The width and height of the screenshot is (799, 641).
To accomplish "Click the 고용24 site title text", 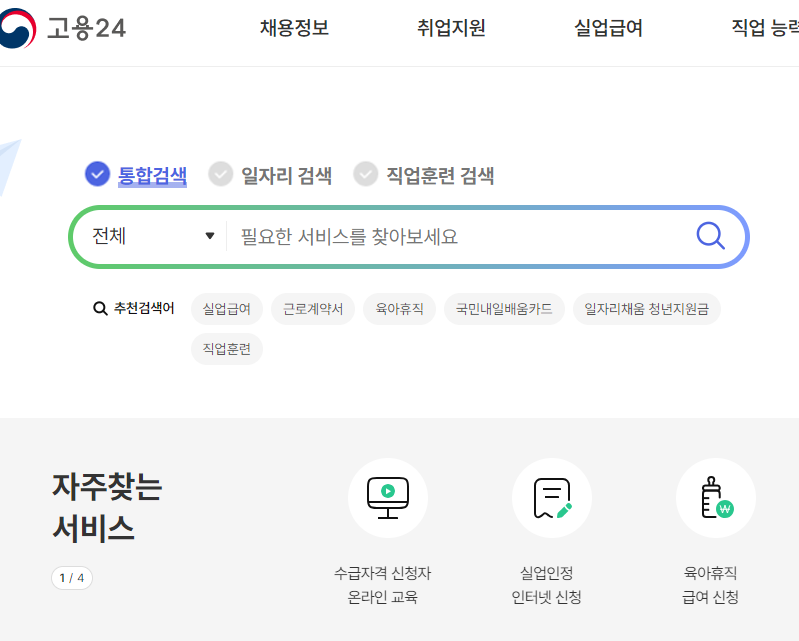I will click(86, 28).
